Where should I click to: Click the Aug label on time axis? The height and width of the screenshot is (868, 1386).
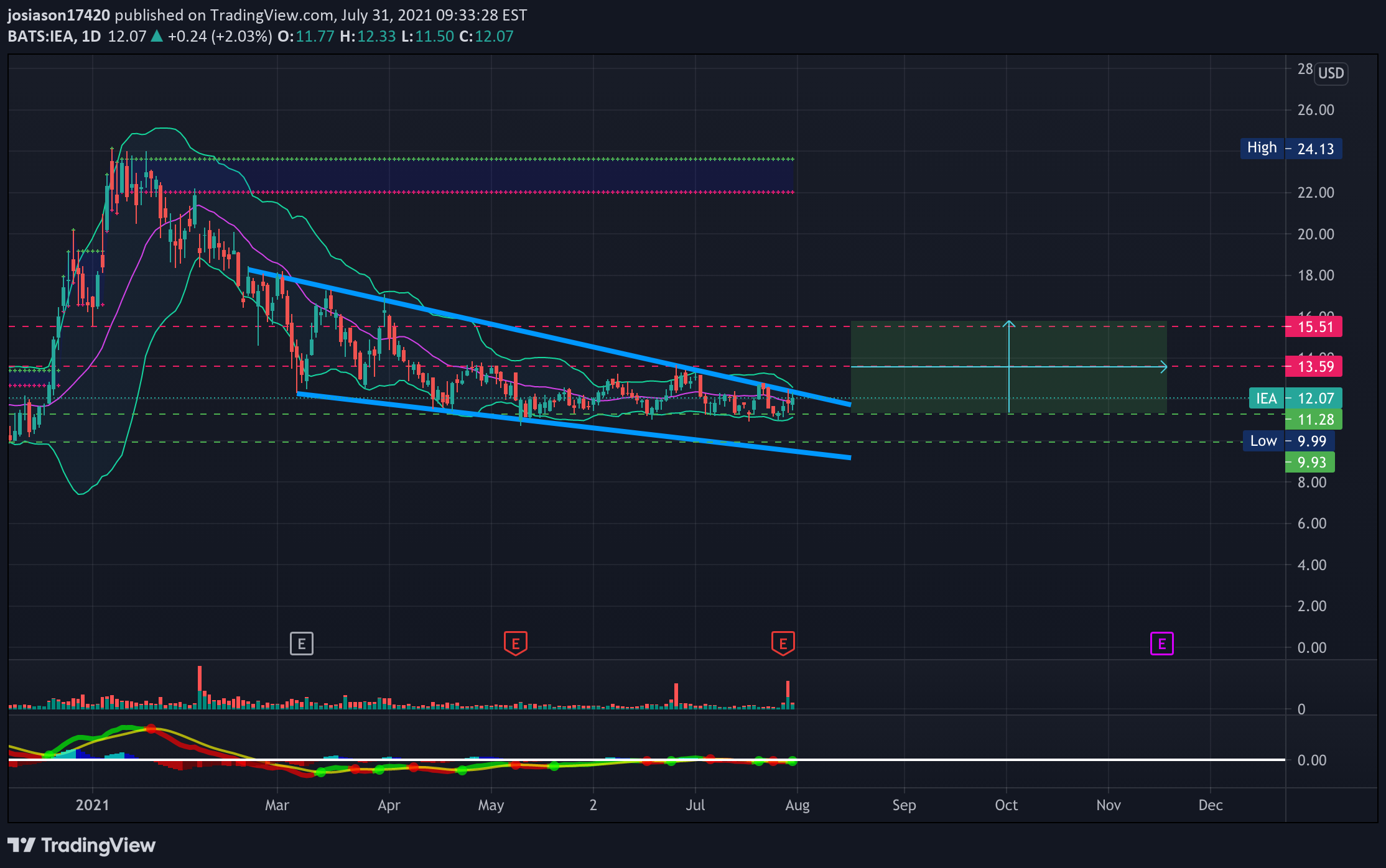(797, 805)
